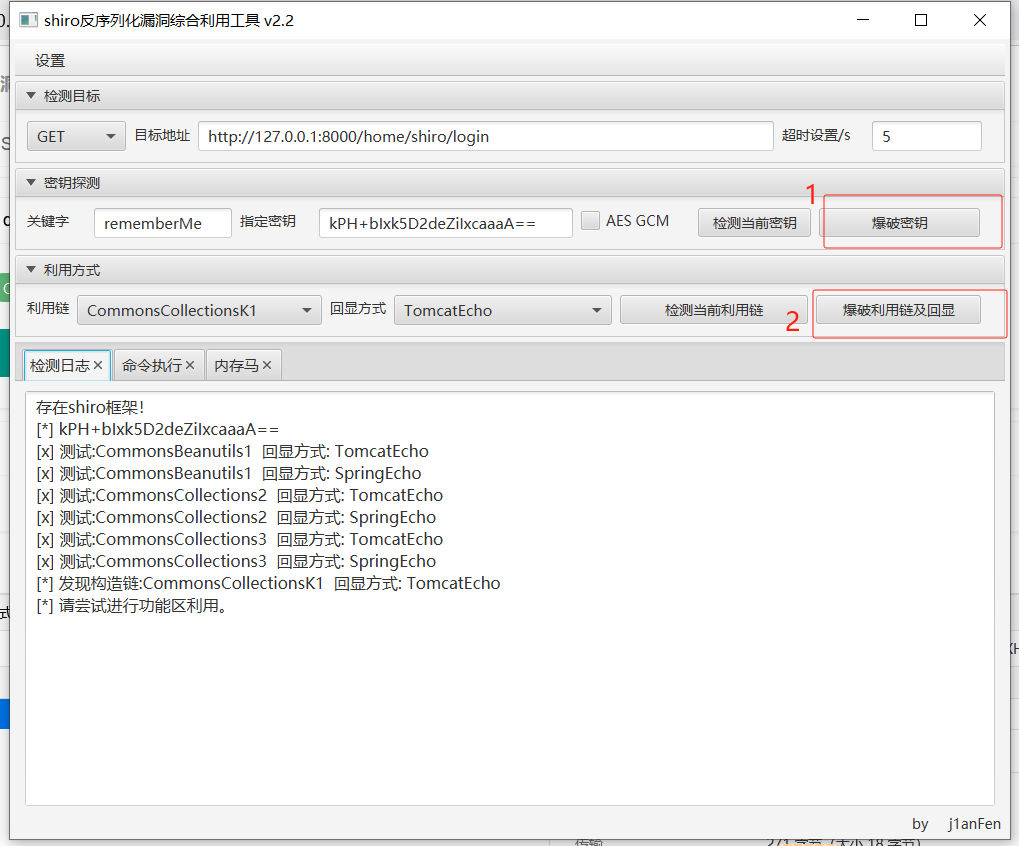1019x846 pixels.
Task: Click the app icon in title bar
Action: (x=28, y=20)
